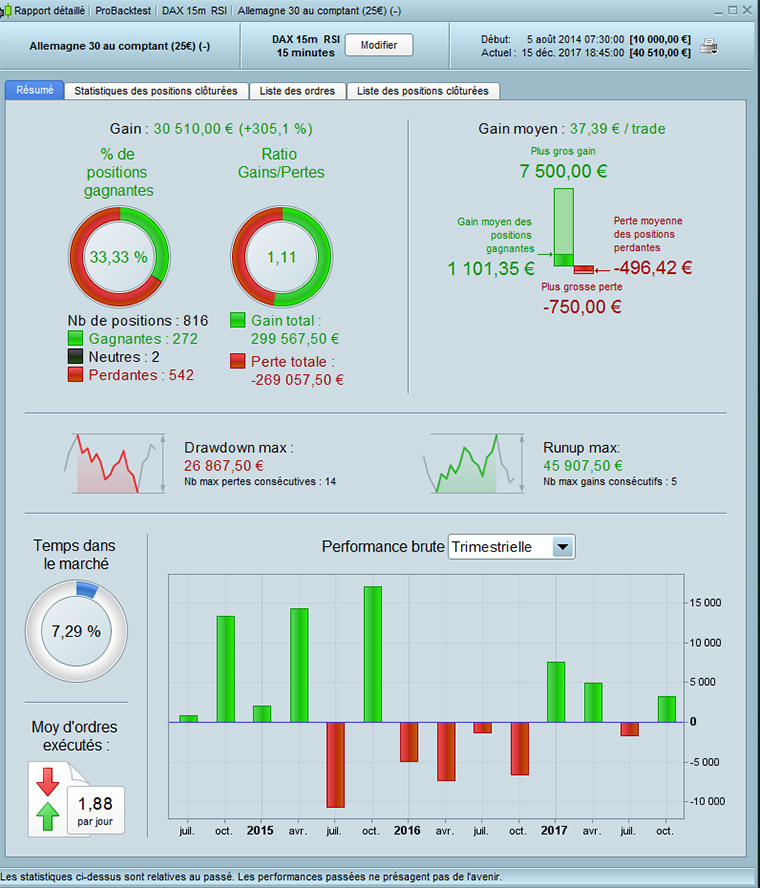Click the winning positions donut chart
Viewport: 760px width, 888px height.
(x=119, y=257)
